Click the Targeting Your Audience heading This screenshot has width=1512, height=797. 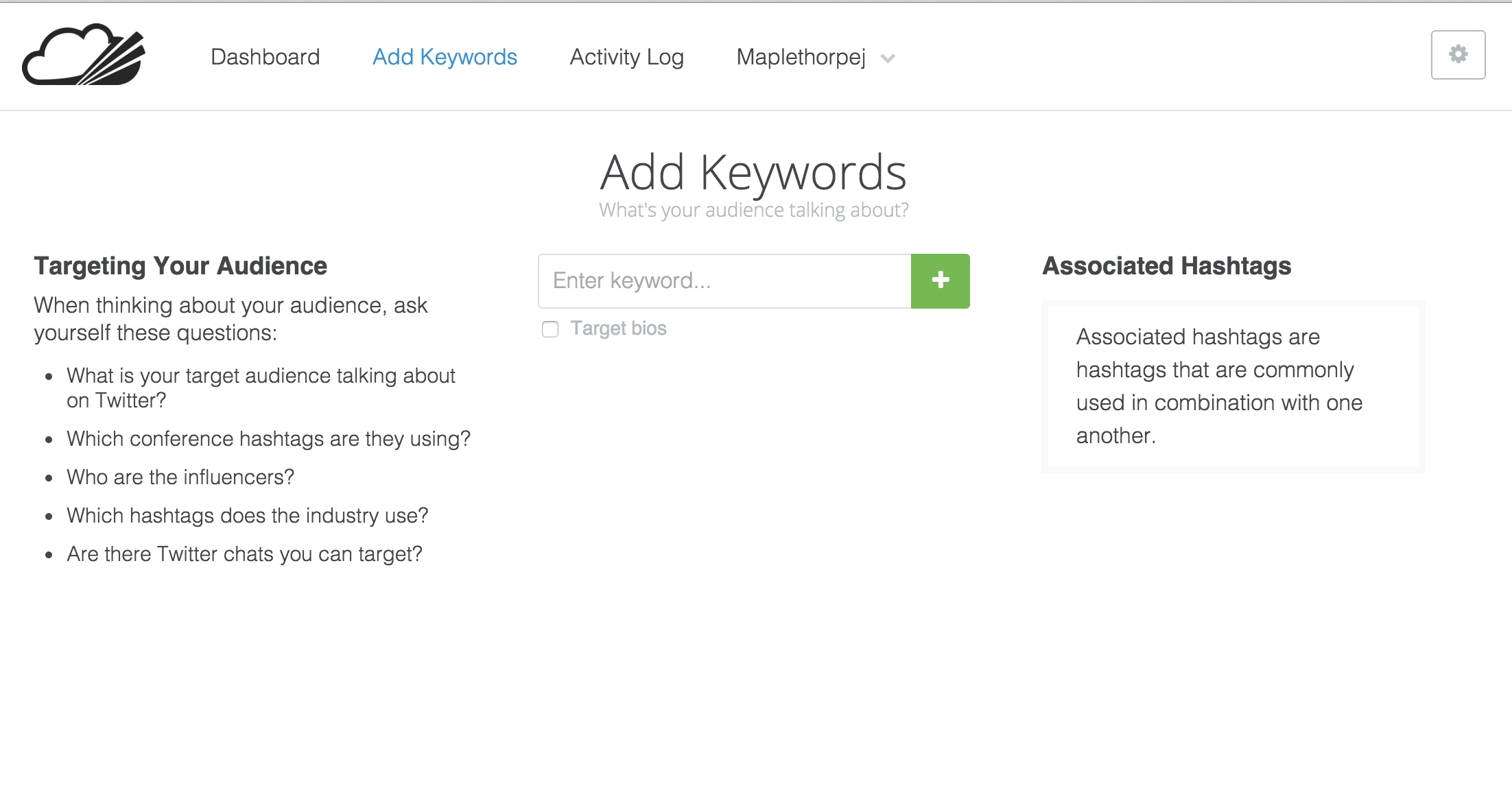[x=180, y=266]
